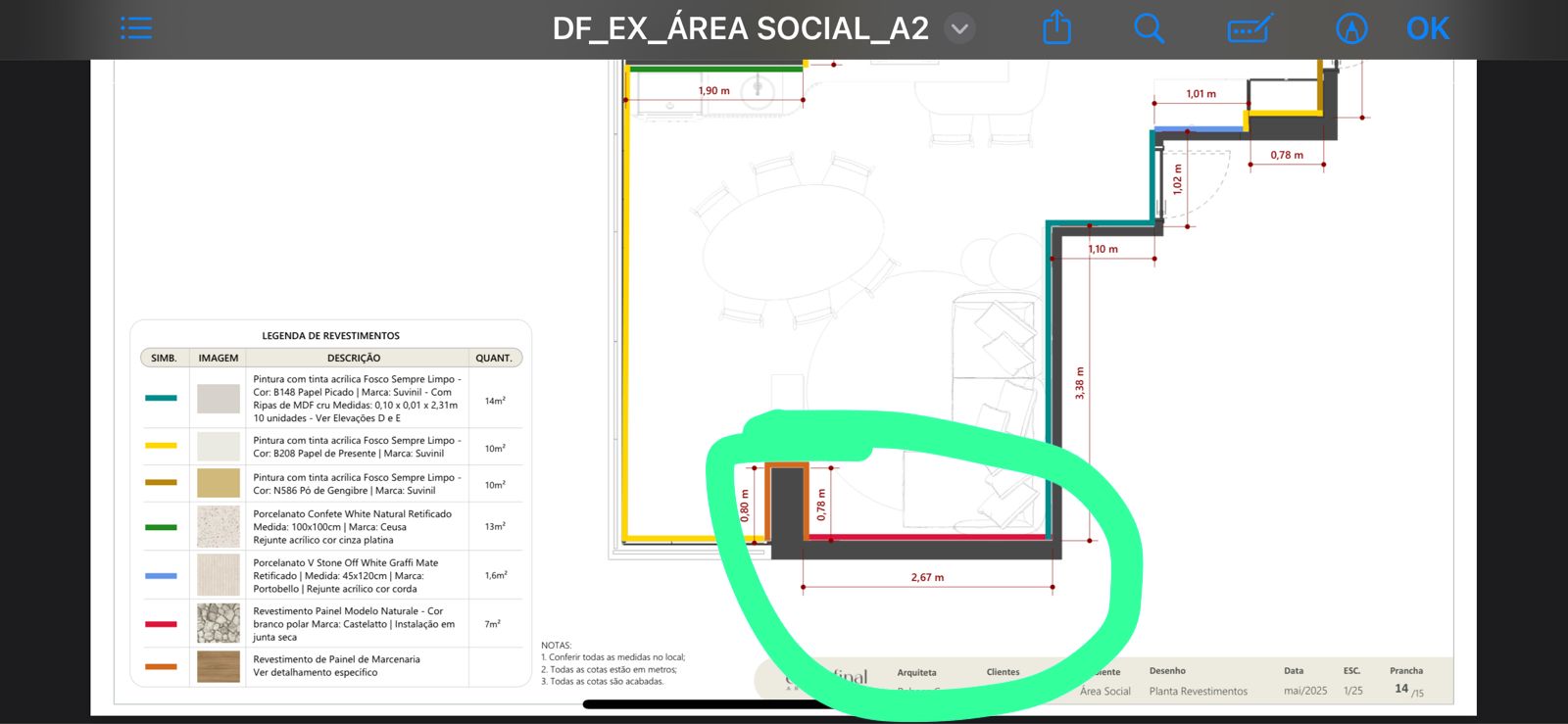Tap the share icon in the top bar
The width and height of the screenshot is (1568, 724).
click(x=1056, y=28)
